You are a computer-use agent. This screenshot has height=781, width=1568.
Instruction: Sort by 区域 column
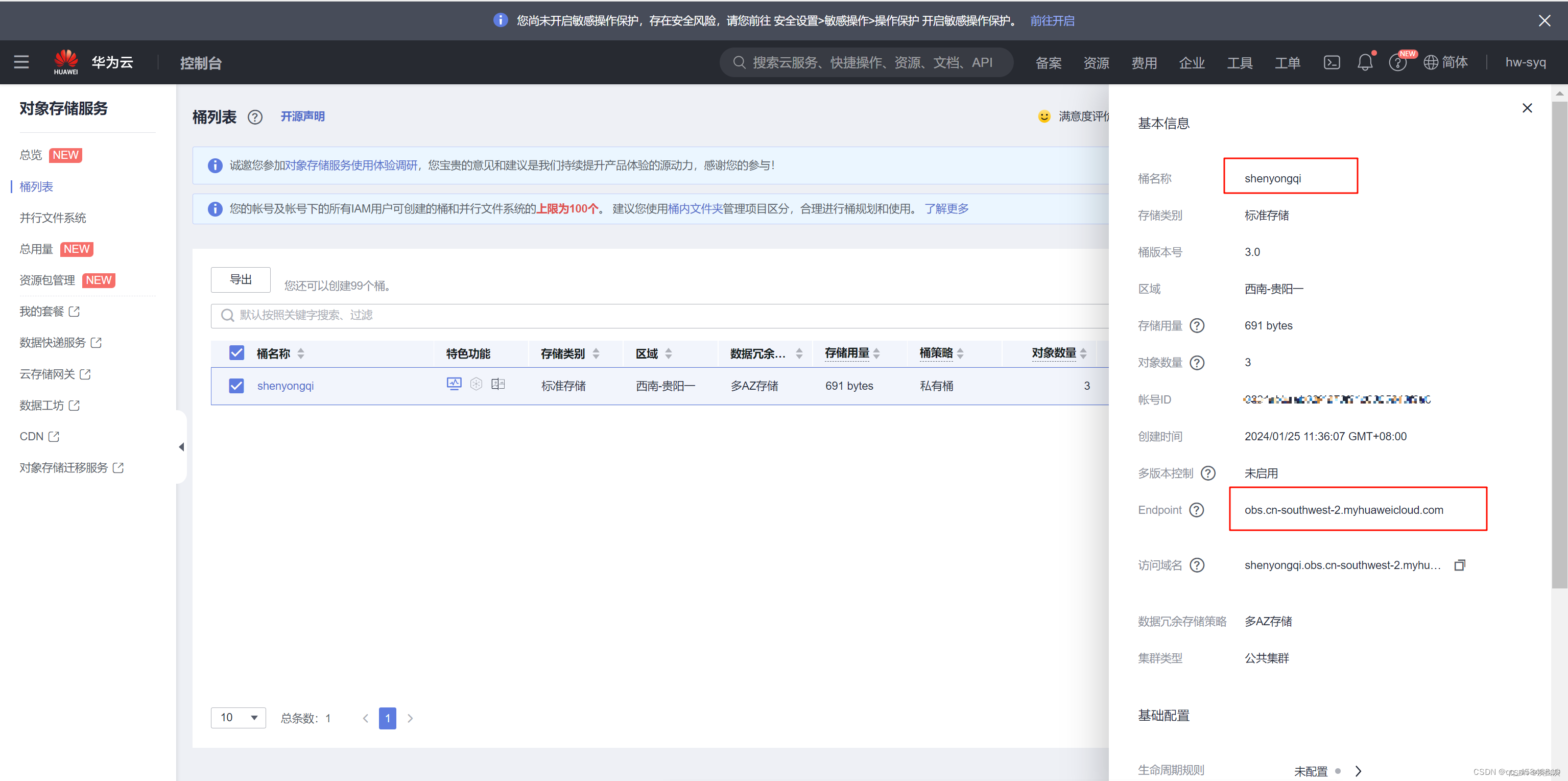click(669, 353)
